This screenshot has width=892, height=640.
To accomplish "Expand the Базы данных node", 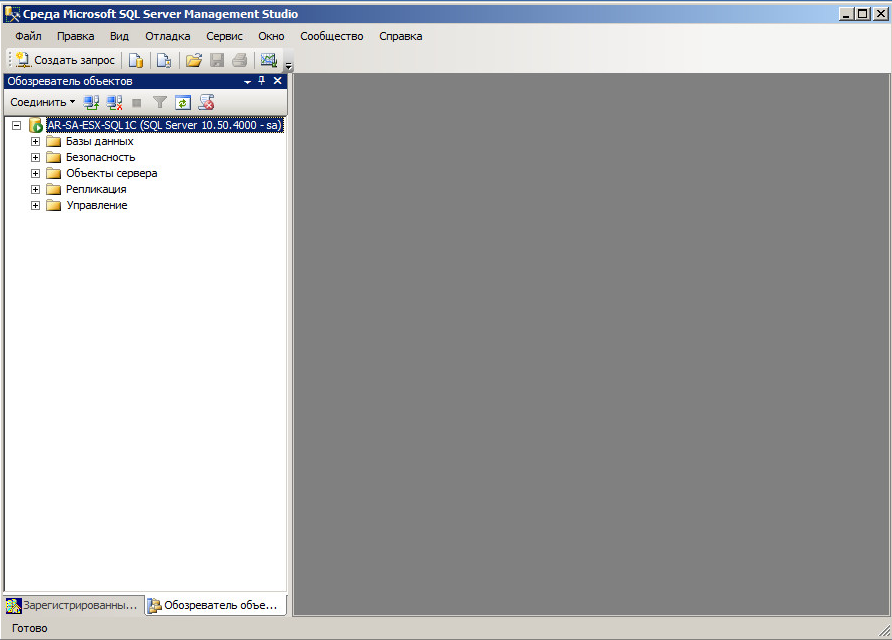I will coord(35,141).
